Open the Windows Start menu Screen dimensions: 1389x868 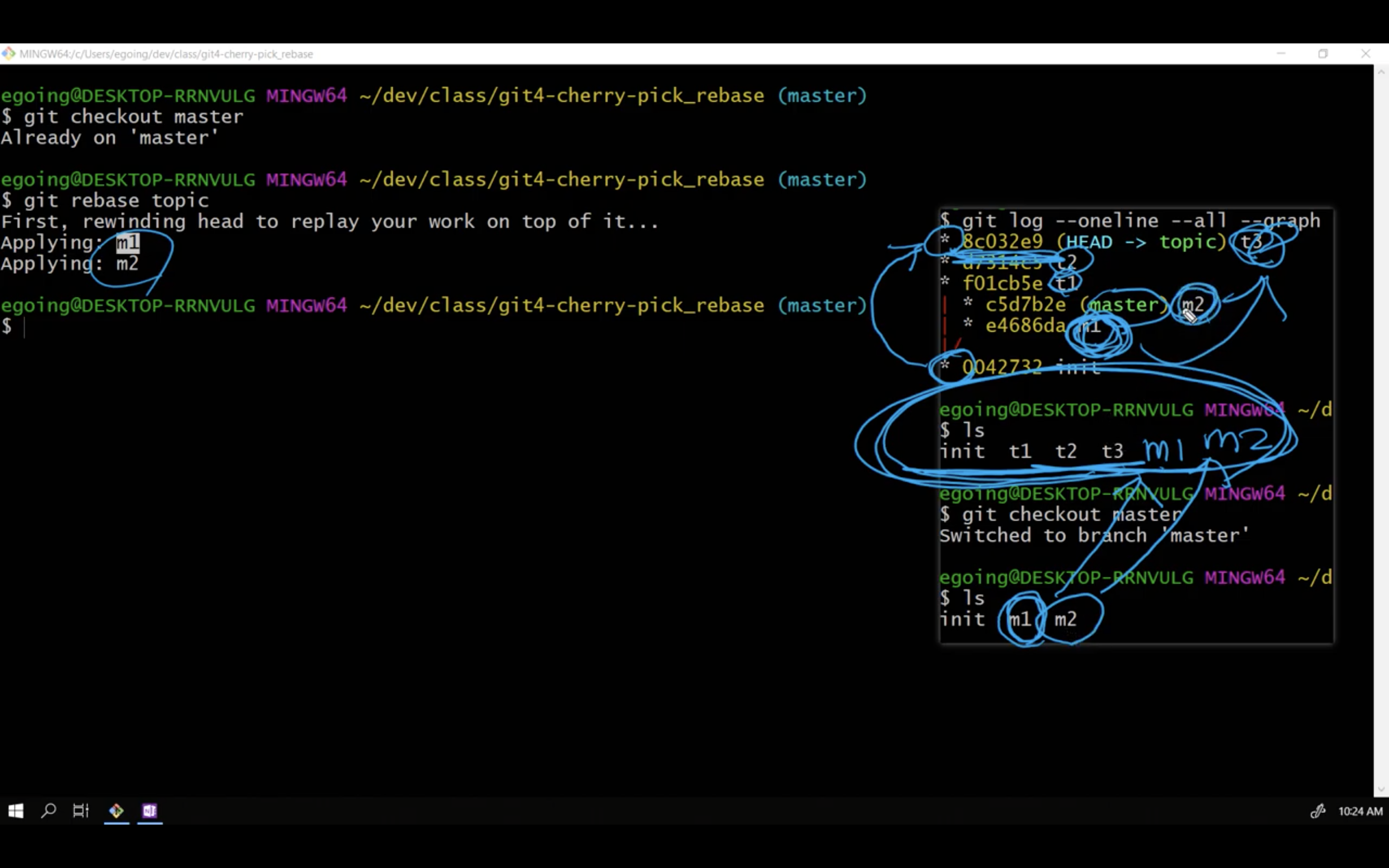15,811
